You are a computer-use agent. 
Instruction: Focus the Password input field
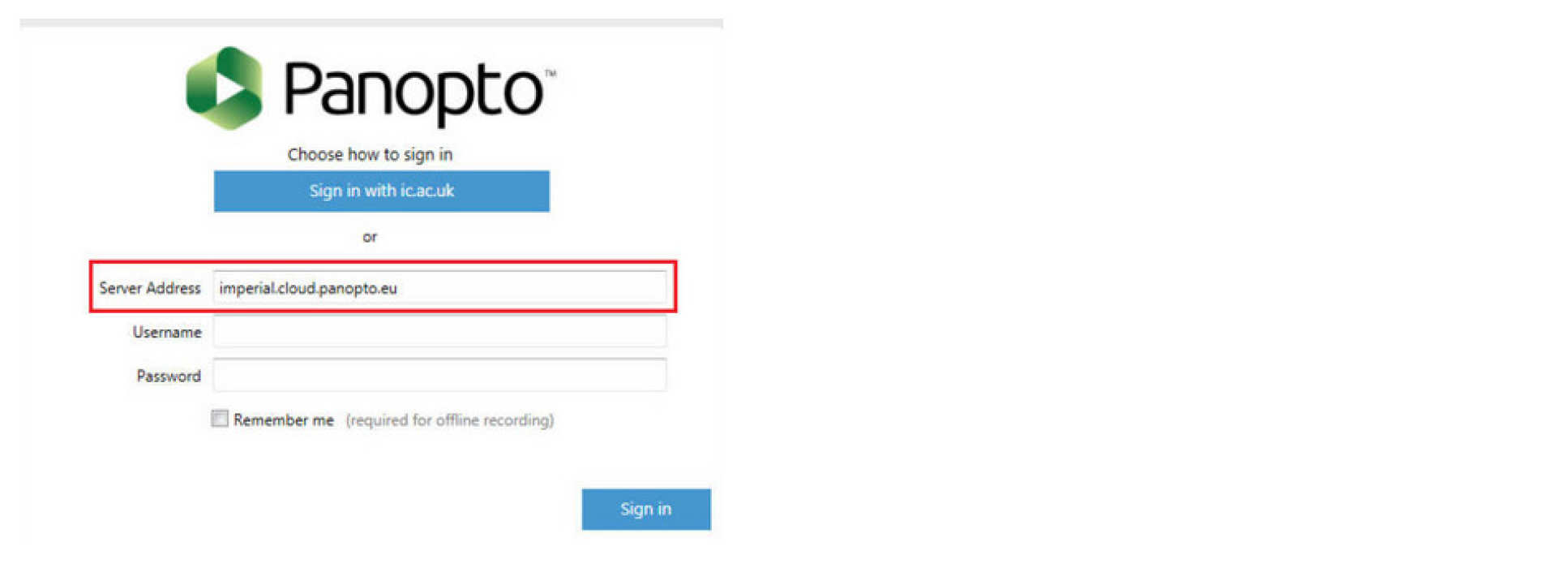(x=439, y=375)
